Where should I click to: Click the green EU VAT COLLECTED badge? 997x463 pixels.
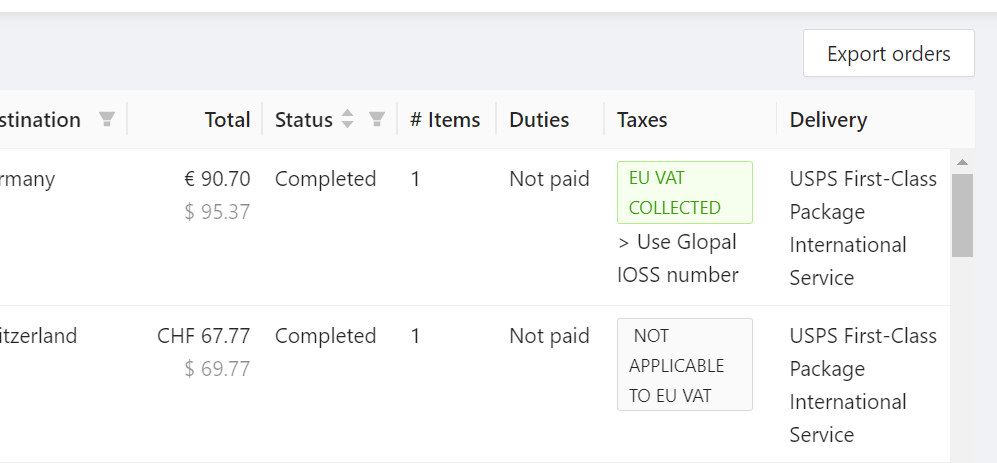click(684, 192)
